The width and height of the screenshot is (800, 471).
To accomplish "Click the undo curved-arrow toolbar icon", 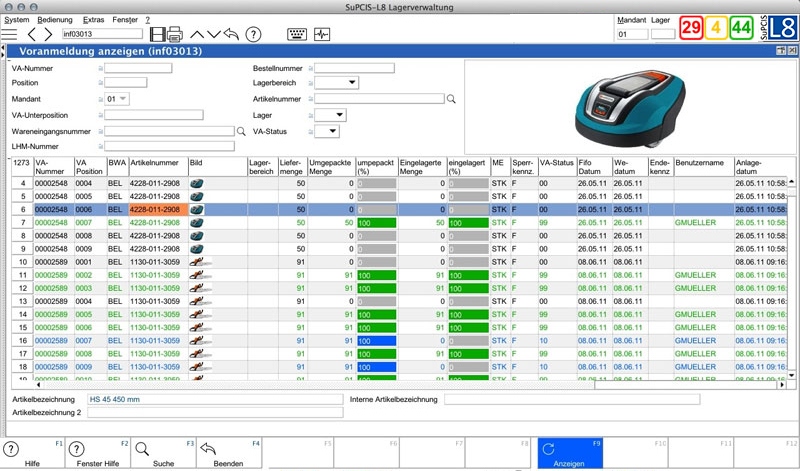I will (x=231, y=34).
